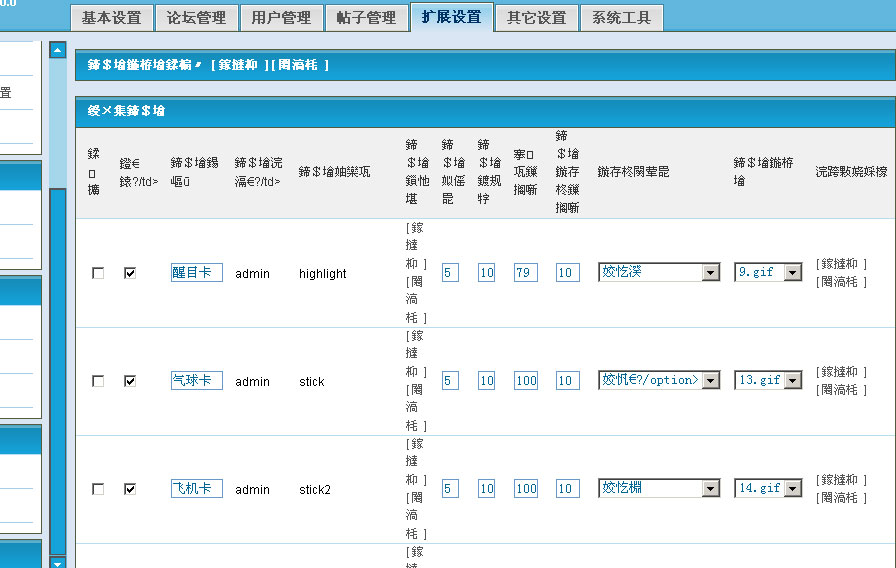Image resolution: width=896 pixels, height=568 pixels.
Task: Click second bracketed link in stick2 row's last column
Action: coord(841,498)
